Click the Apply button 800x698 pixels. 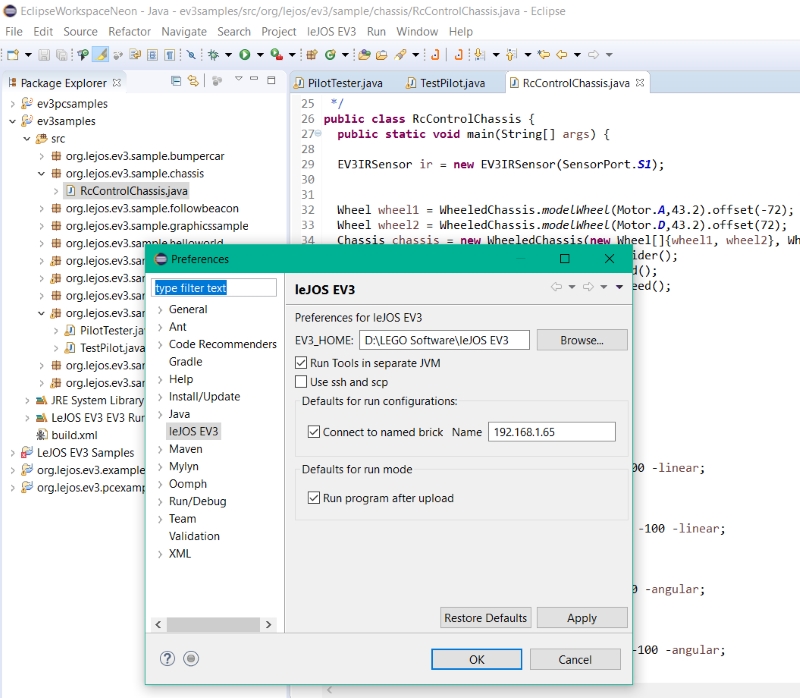582,617
